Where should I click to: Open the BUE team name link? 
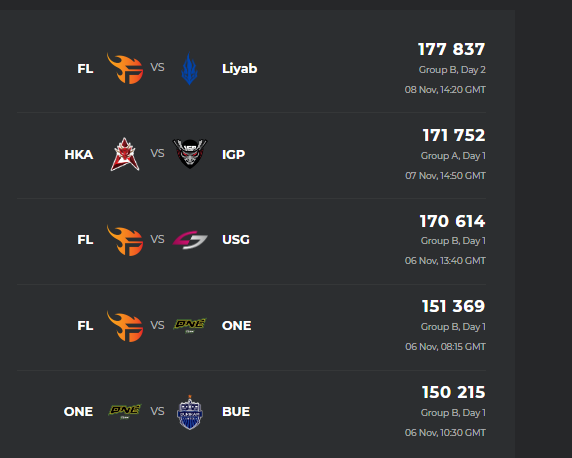[236, 412]
